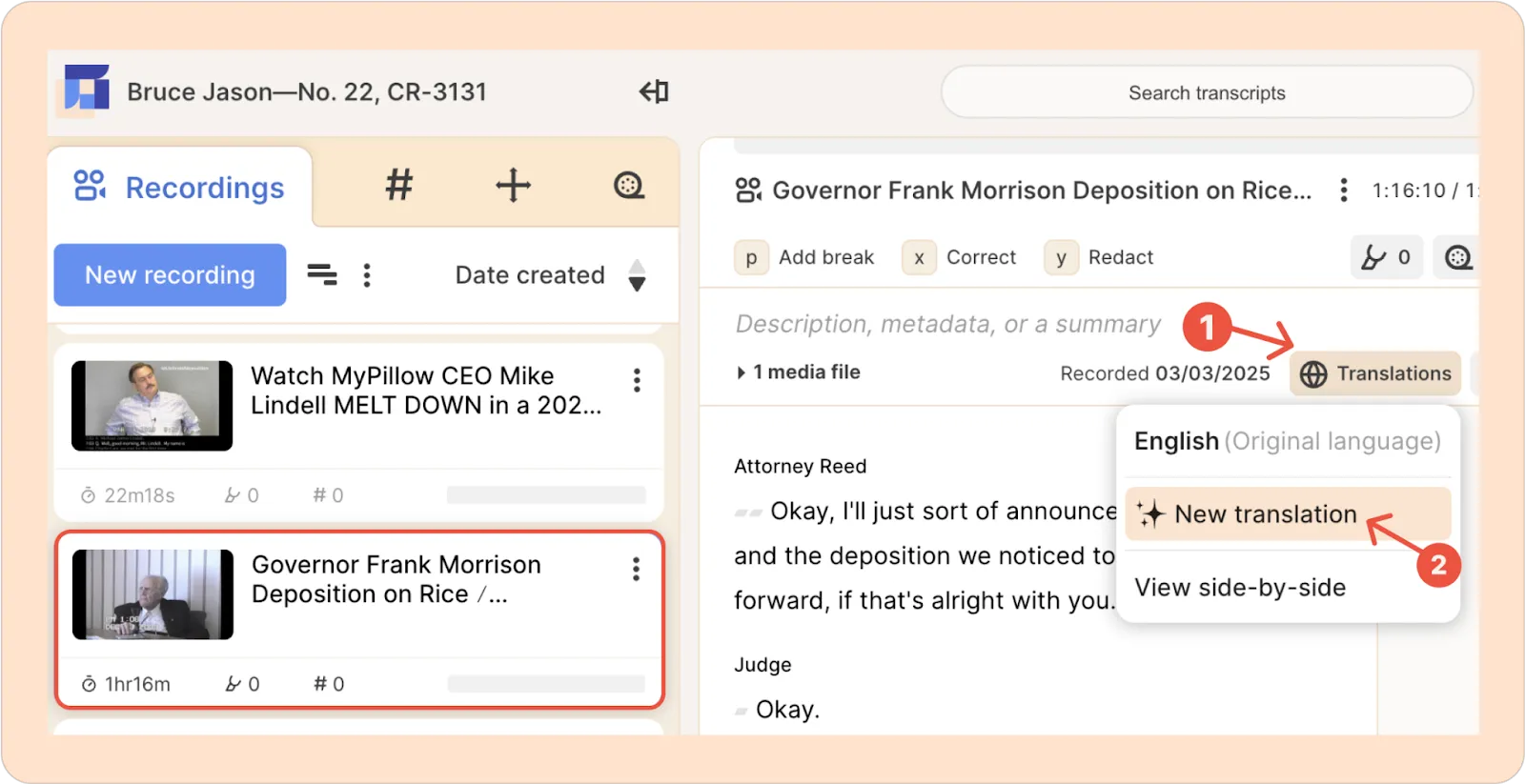Open the chat bubble tab in sidebar

[628, 185]
